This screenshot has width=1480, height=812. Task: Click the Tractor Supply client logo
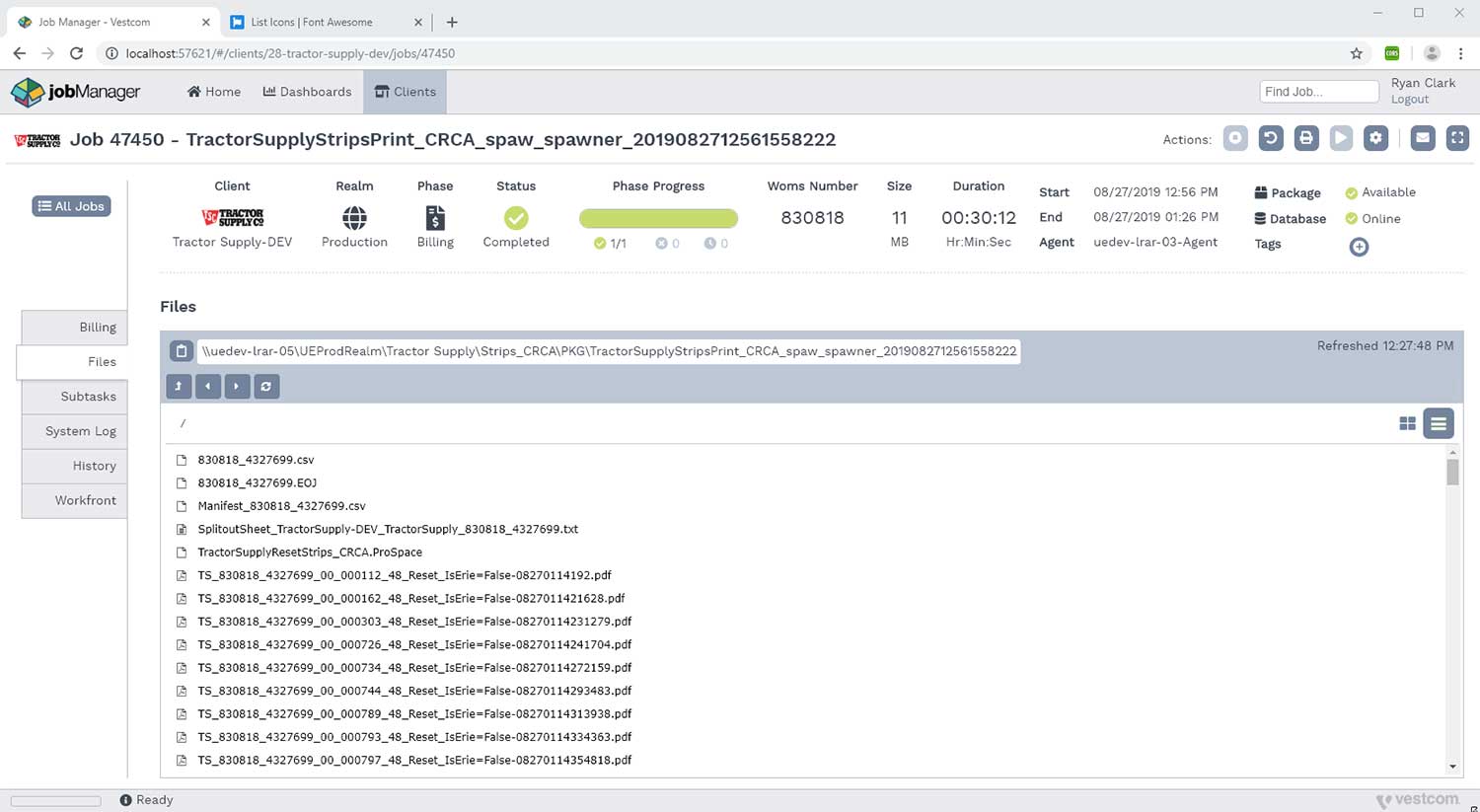coord(233,217)
